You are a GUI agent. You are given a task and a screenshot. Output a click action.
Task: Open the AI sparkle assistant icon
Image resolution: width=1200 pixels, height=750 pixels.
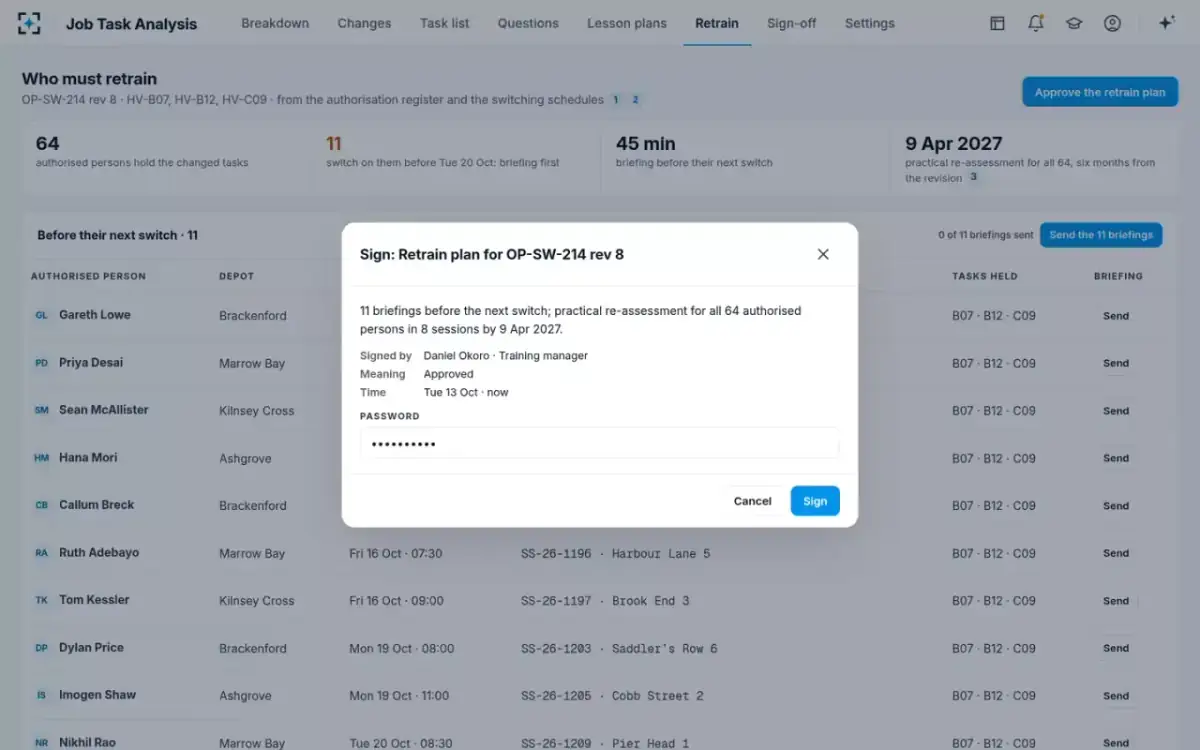tap(1166, 23)
